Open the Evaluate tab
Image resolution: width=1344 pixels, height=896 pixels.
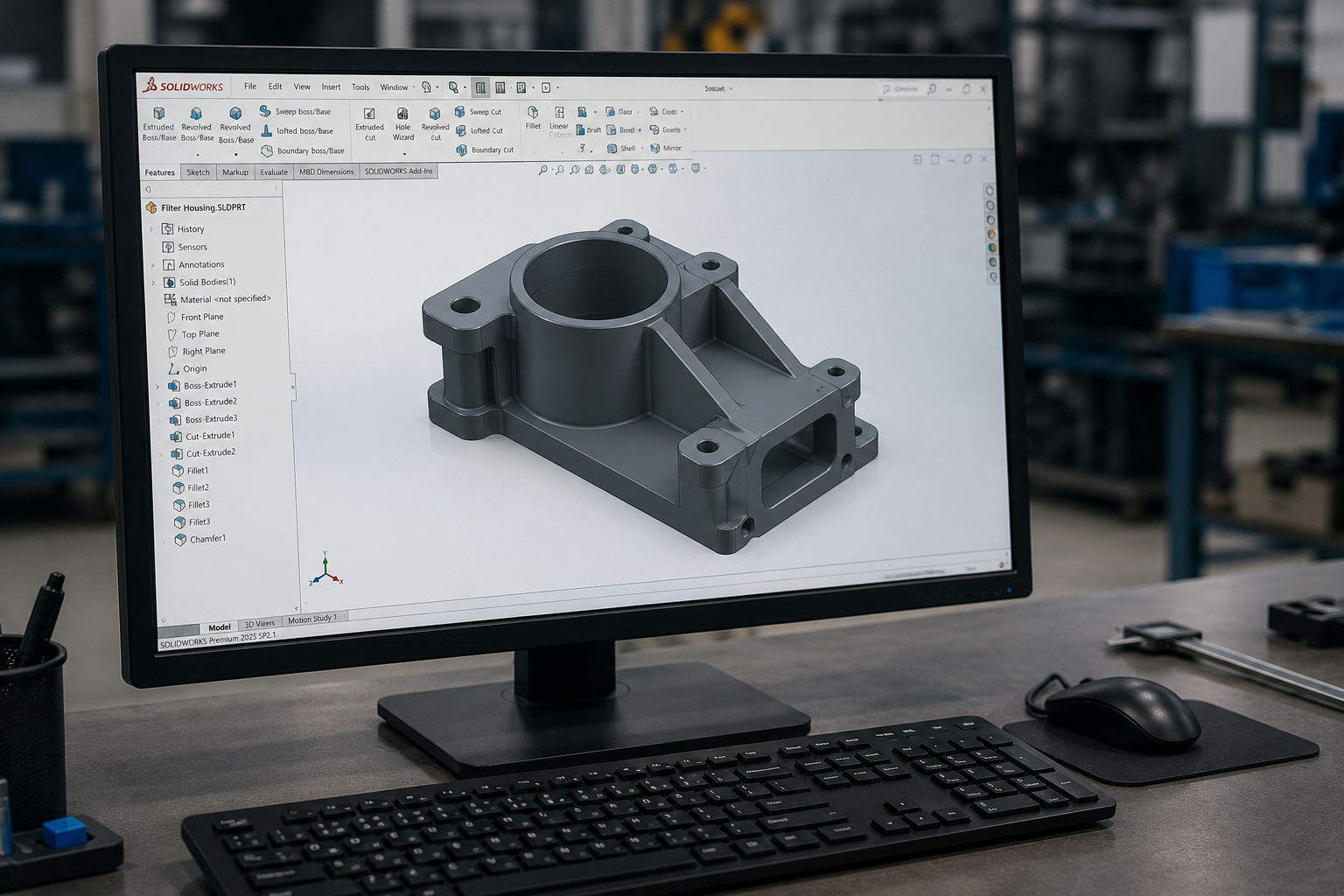click(x=274, y=171)
